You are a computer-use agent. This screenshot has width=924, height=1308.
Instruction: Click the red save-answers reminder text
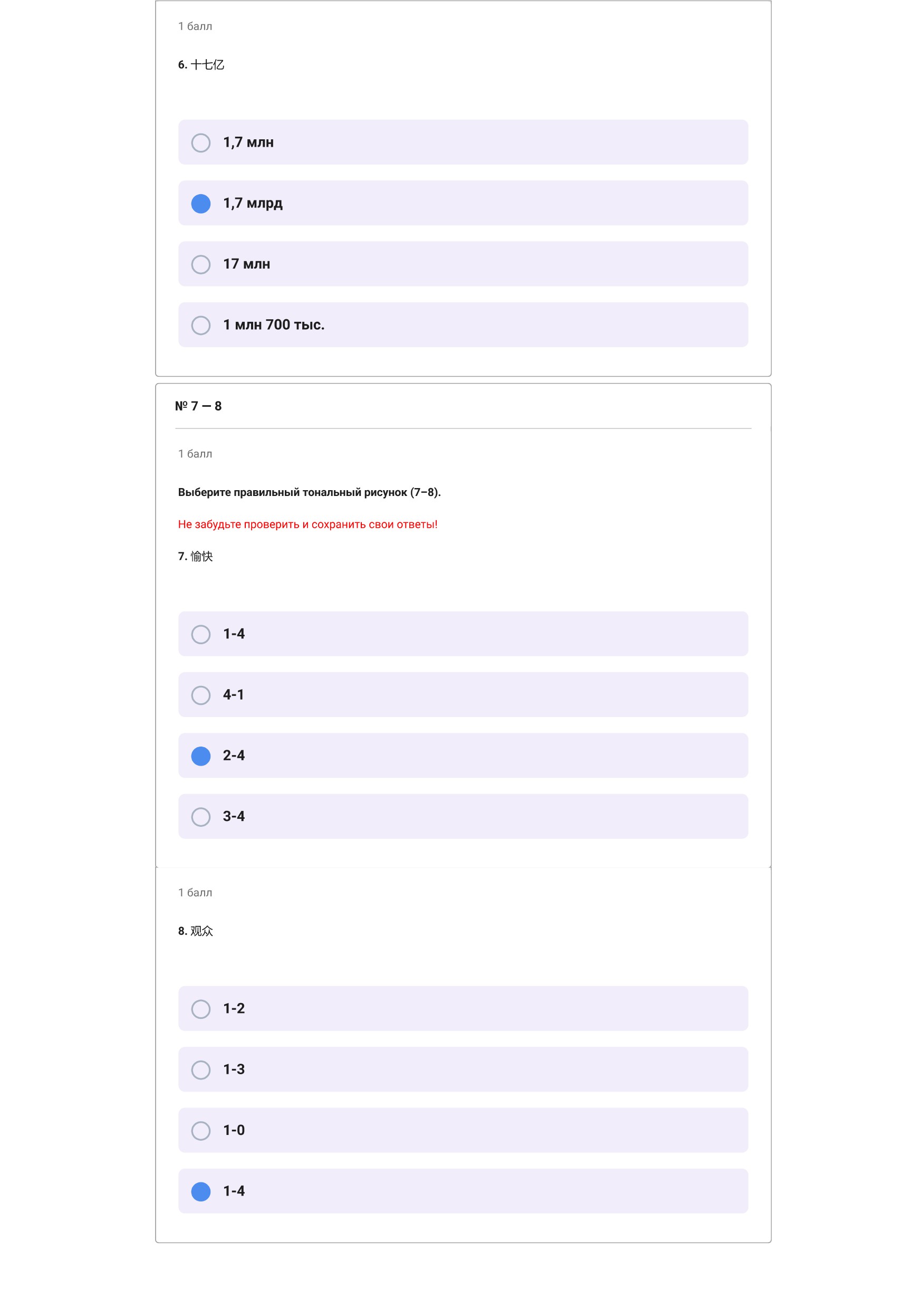pos(307,524)
